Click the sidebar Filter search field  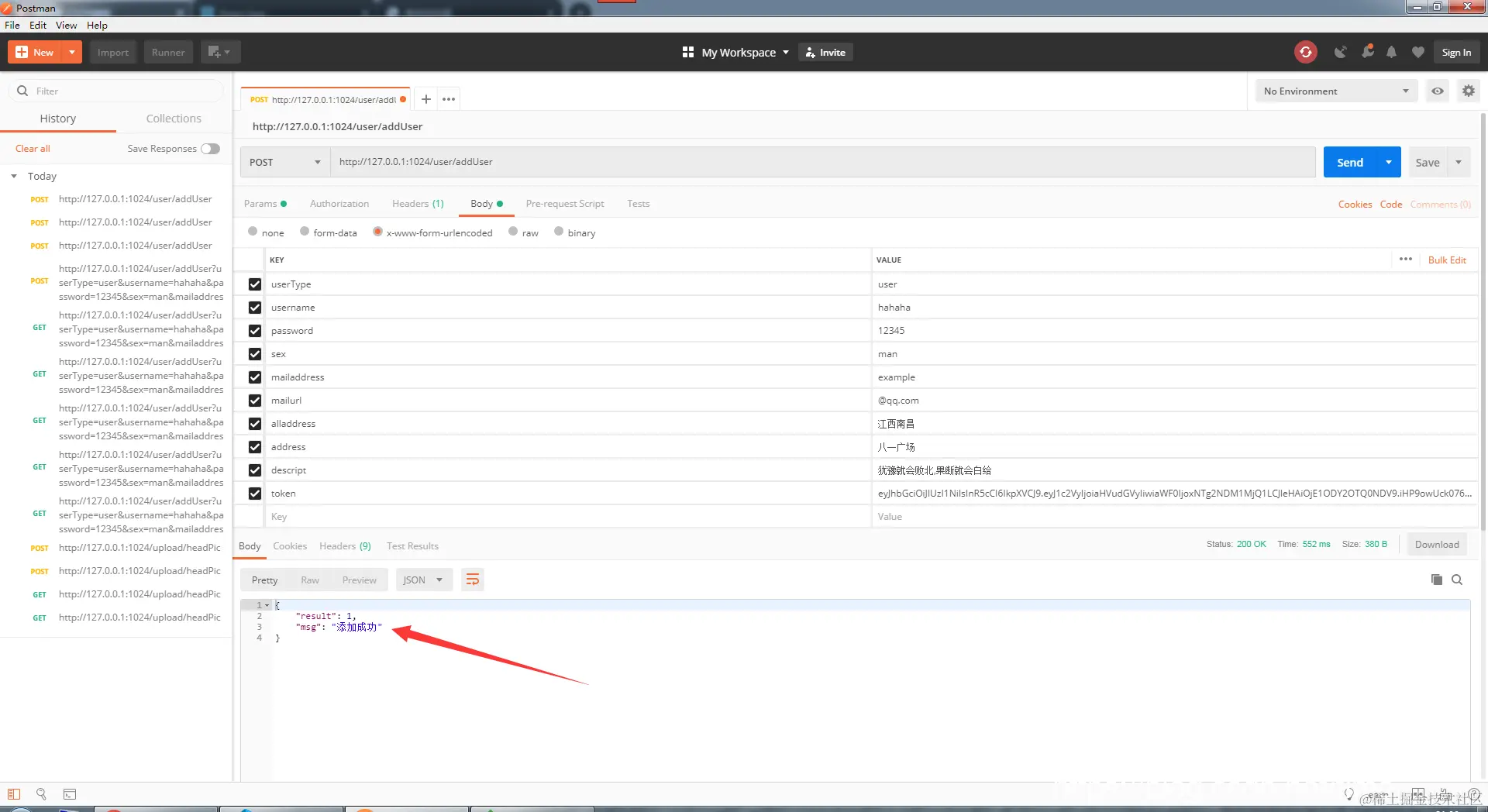[116, 91]
